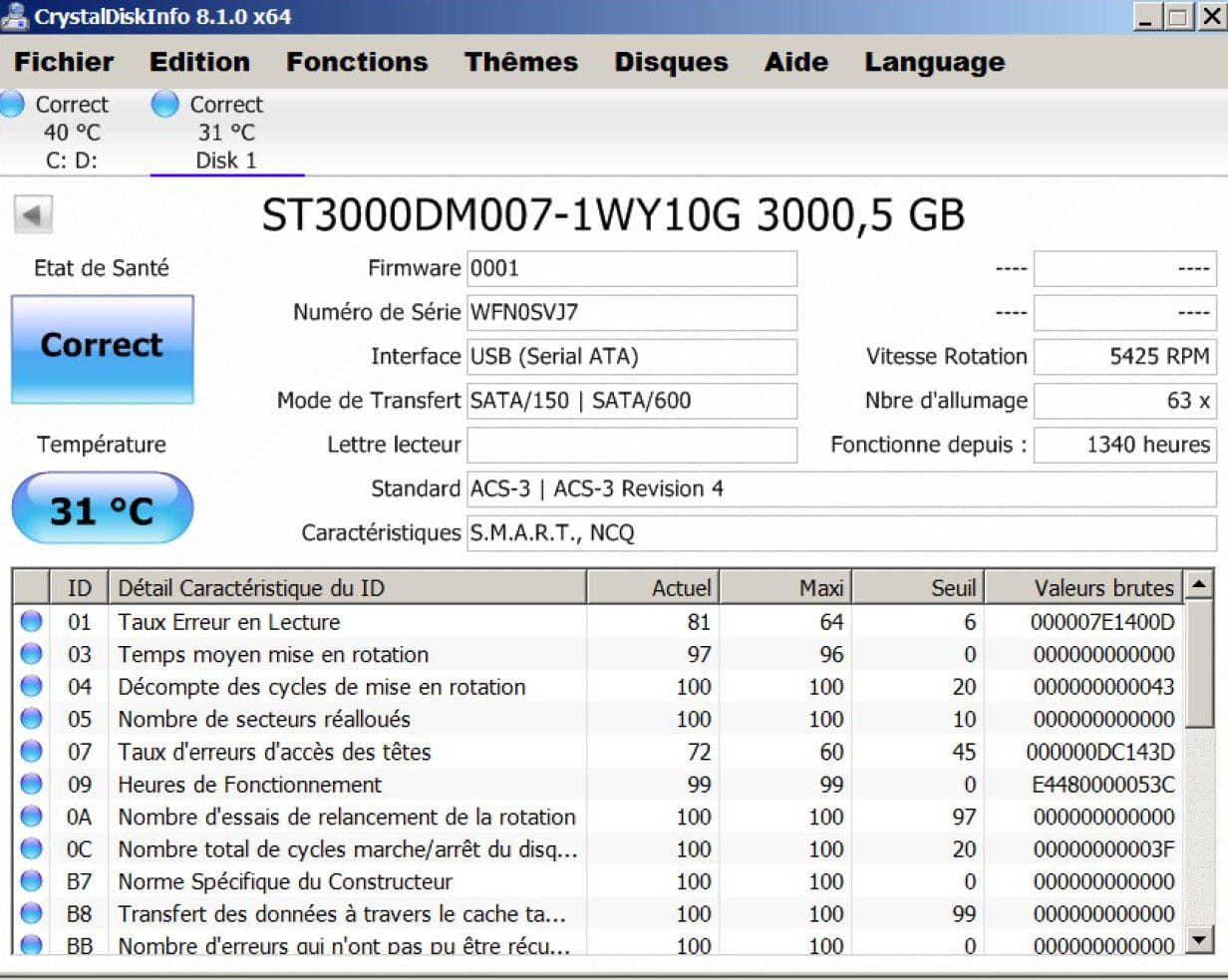The height and width of the screenshot is (980, 1228).
Task: Click raw value 000000DC143D
Action: (x=1100, y=751)
